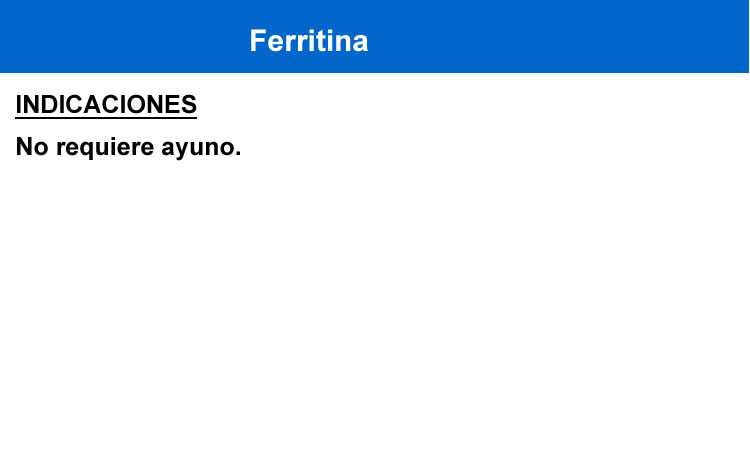Click the Ferritina title text
This screenshot has height=450, width=750.
tap(309, 41)
